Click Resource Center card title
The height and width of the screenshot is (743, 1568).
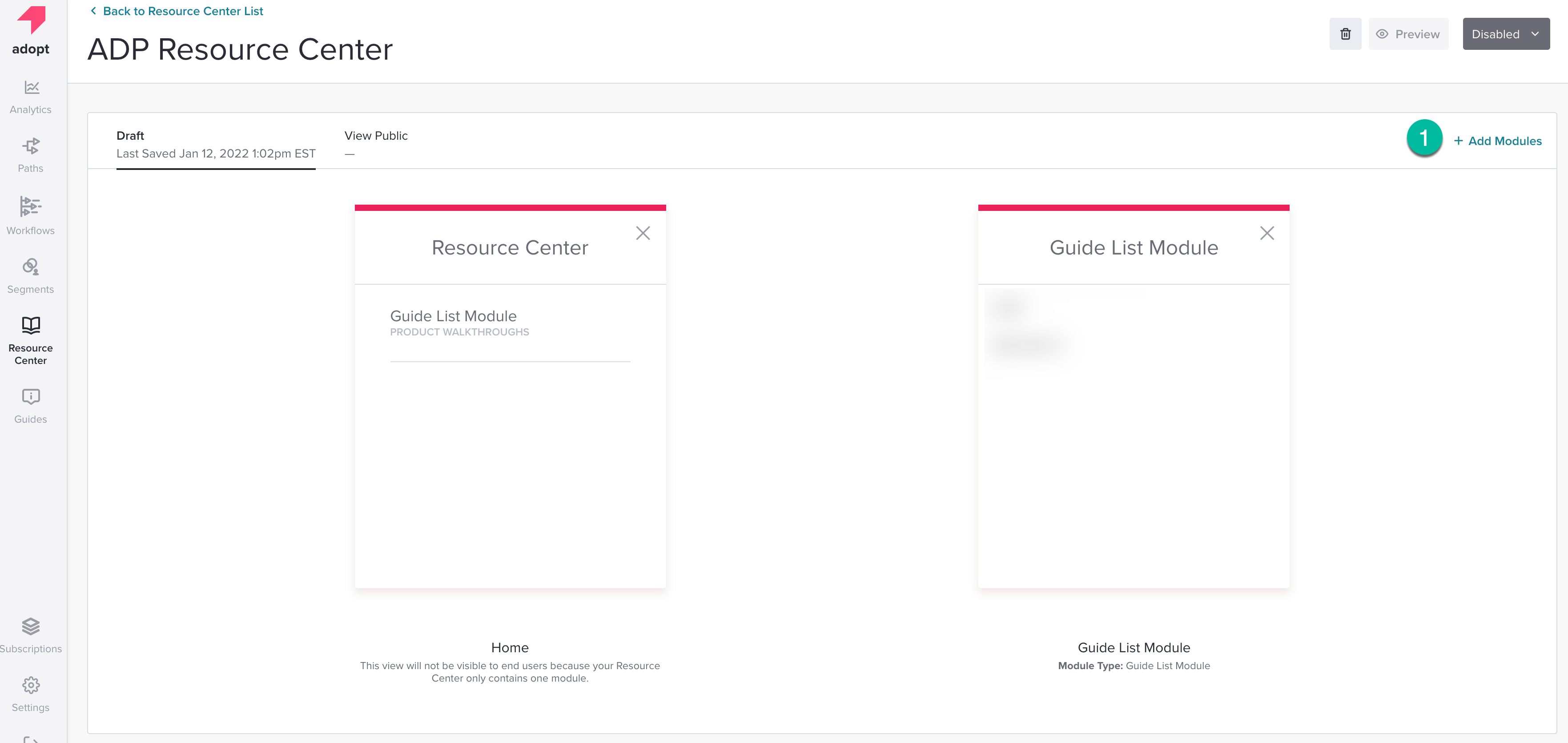pos(510,248)
